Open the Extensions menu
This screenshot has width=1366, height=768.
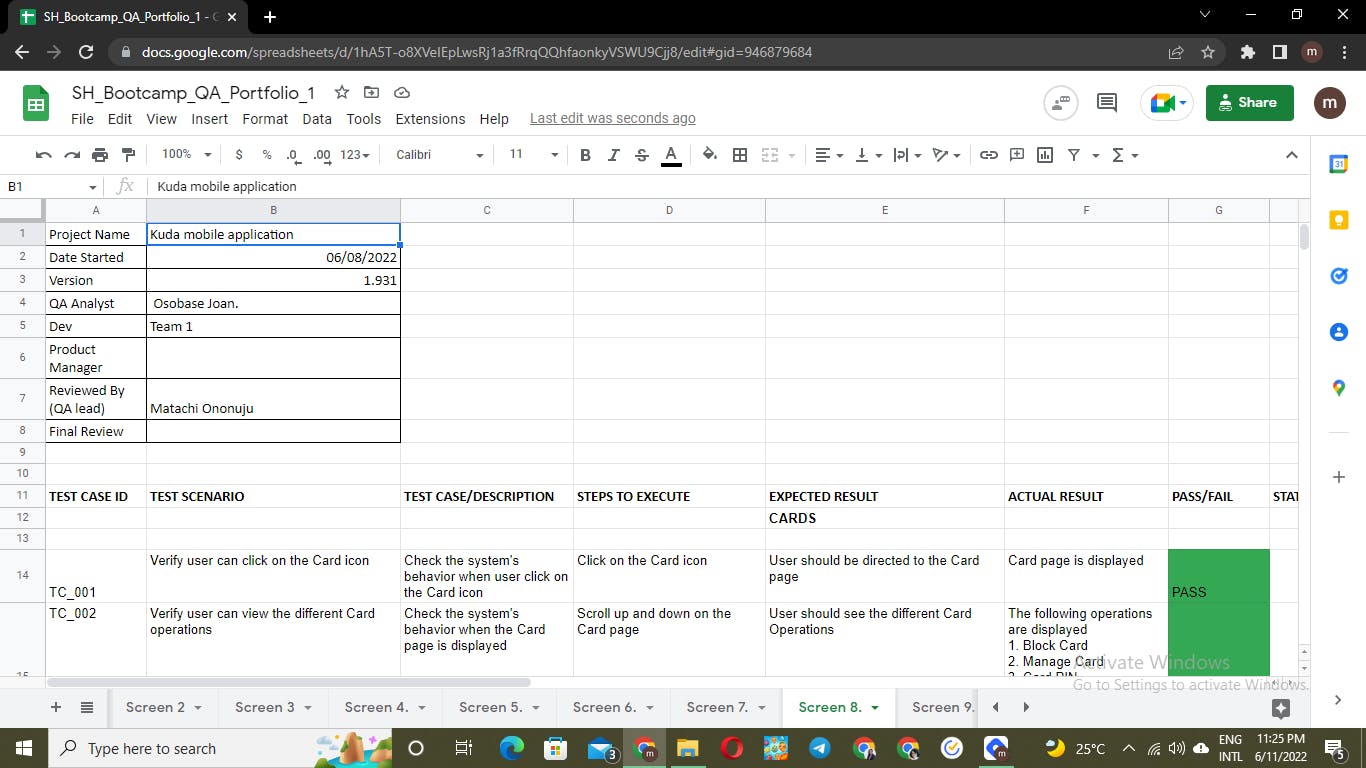coord(430,119)
